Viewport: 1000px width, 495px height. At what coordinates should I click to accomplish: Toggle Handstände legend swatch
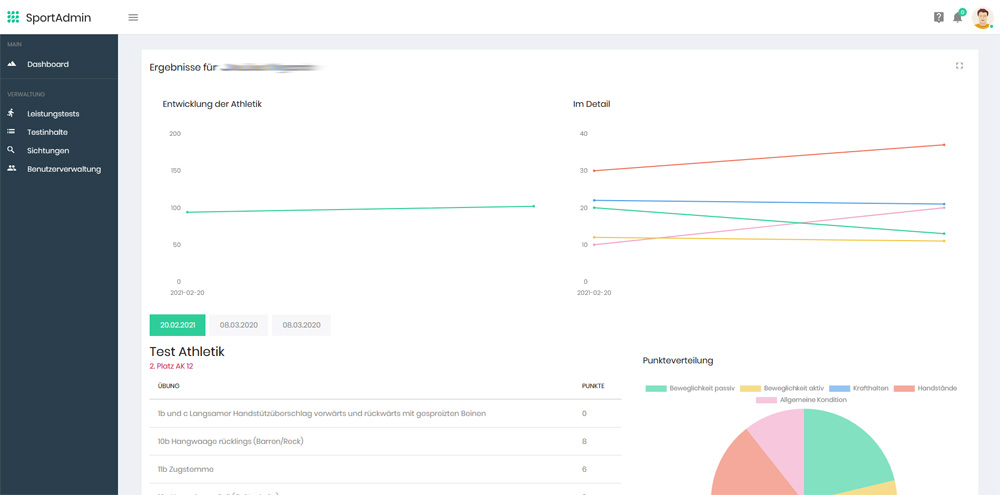coord(904,388)
